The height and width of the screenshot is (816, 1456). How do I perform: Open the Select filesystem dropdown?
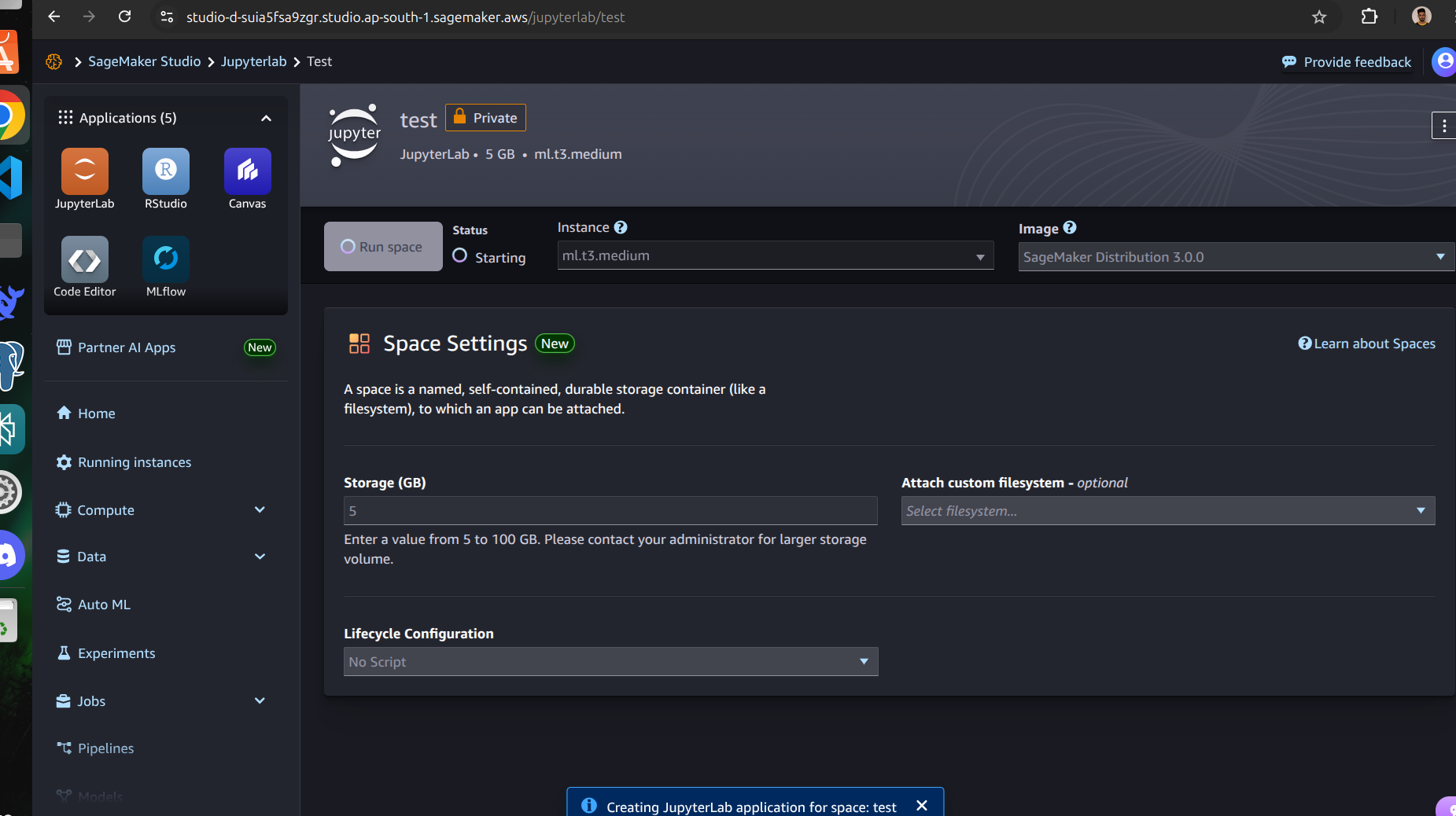pyautogui.click(x=1168, y=511)
